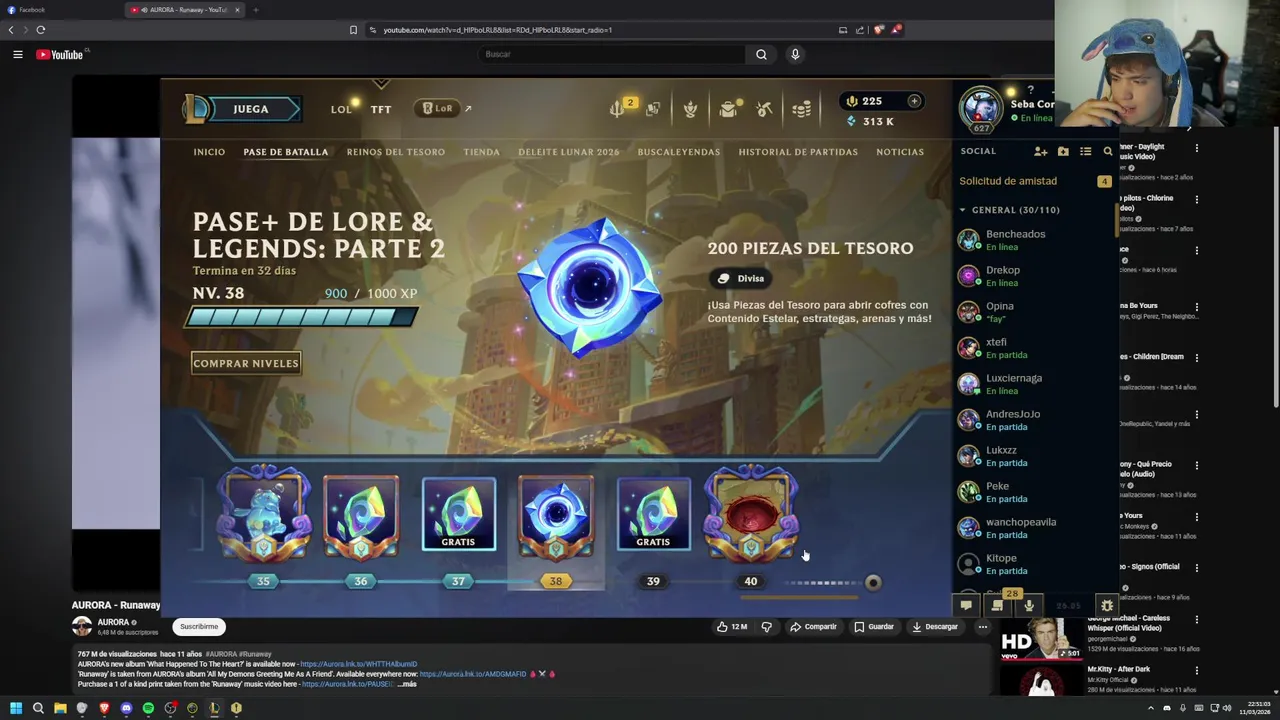Open options for the Daylight recommended video

[1196, 148]
